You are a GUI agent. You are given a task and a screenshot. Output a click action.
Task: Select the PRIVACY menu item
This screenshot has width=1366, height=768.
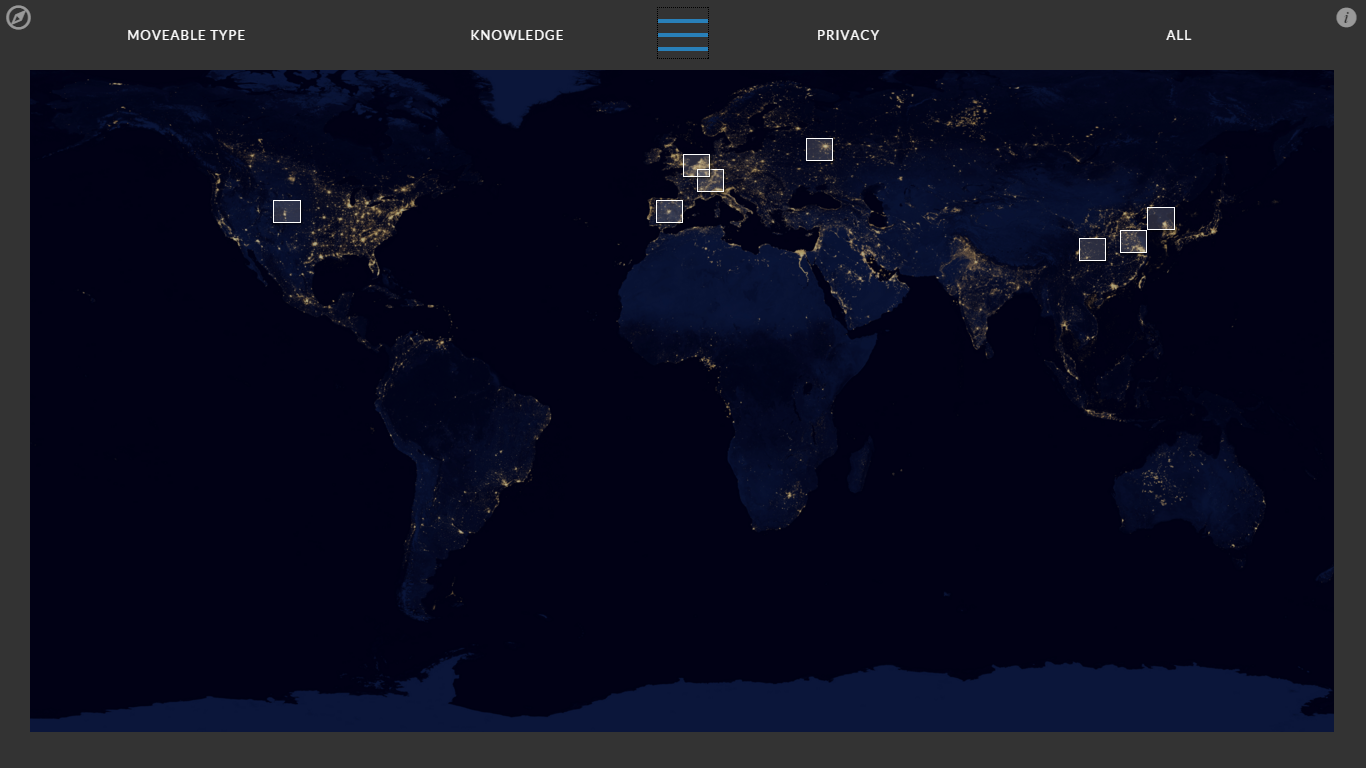click(848, 35)
